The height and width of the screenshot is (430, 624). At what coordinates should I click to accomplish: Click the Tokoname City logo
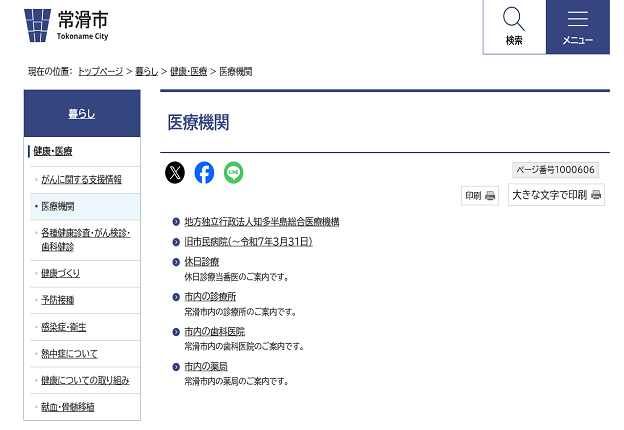(66, 24)
